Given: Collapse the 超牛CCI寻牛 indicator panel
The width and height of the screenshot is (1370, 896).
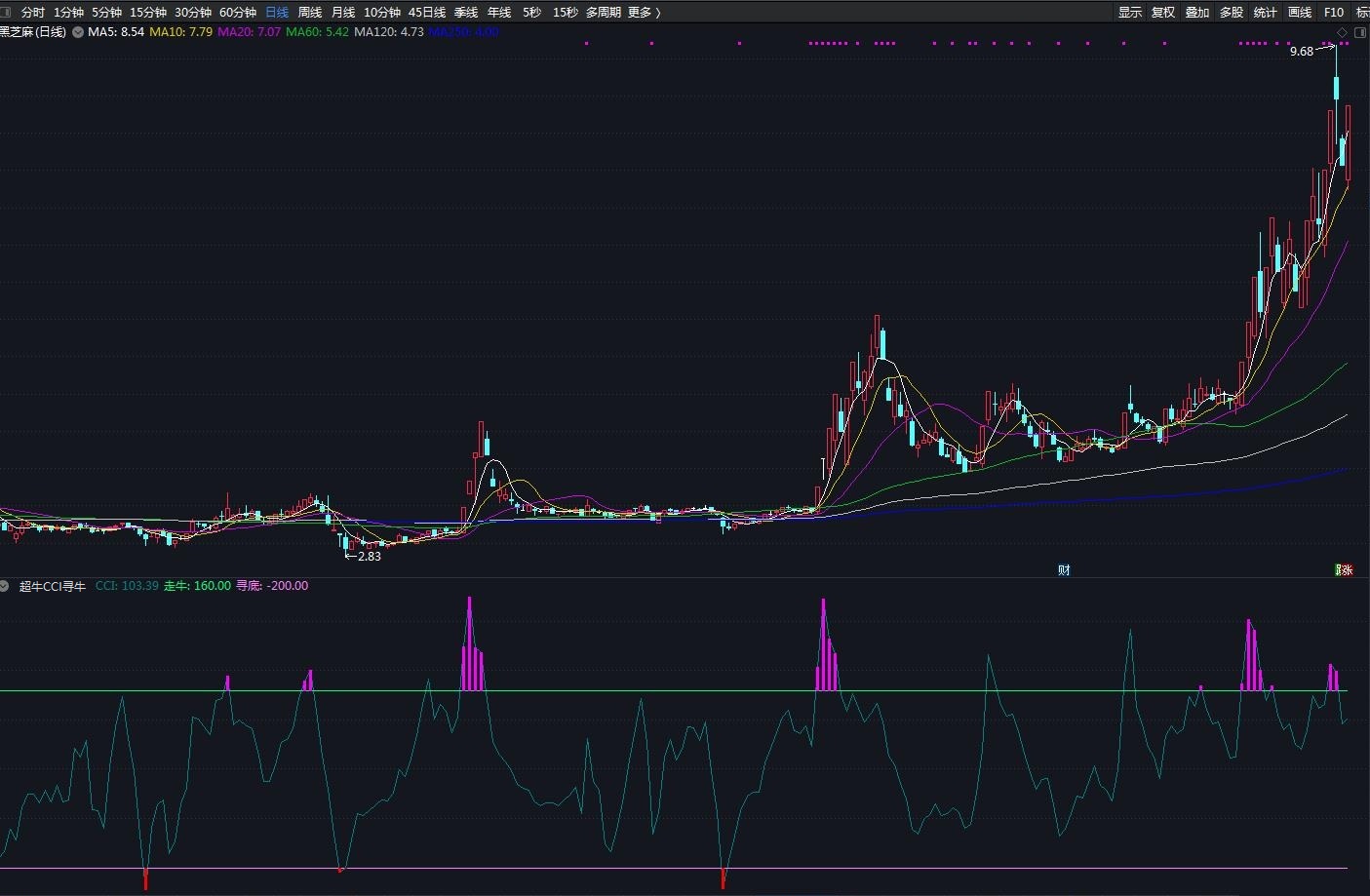Looking at the screenshot, I should click(x=8, y=586).
